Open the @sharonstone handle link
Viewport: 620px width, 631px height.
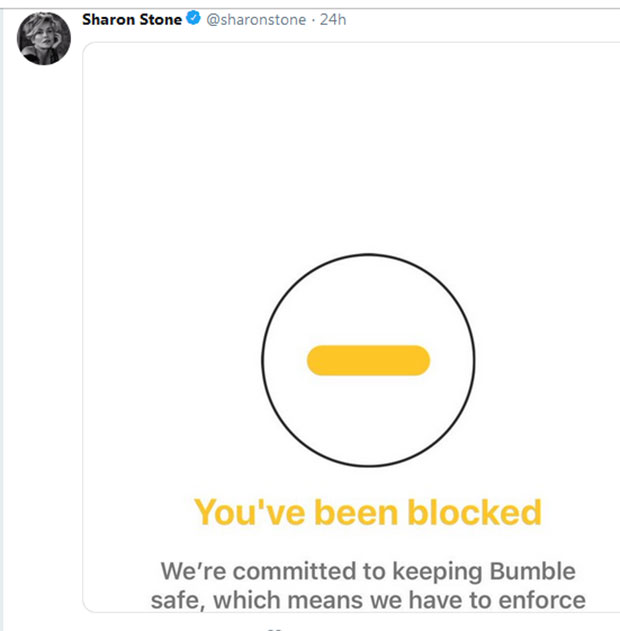point(256,19)
